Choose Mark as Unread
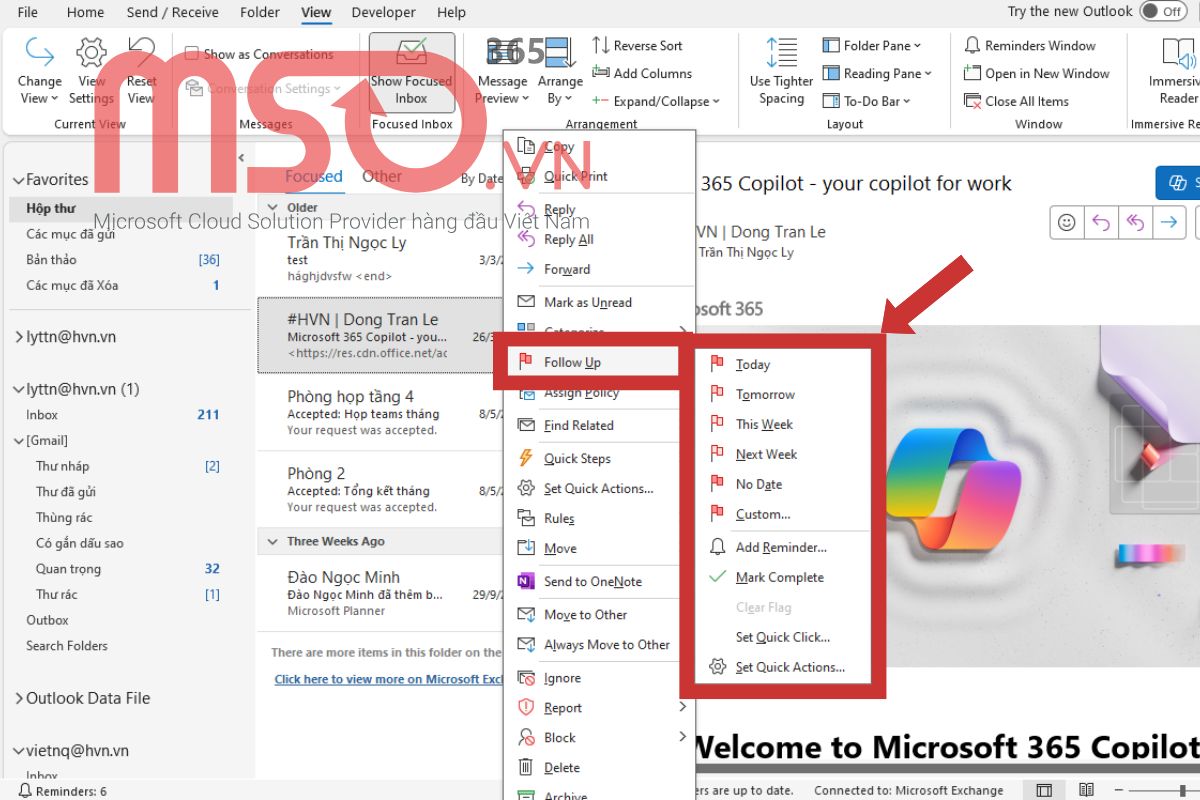The width and height of the screenshot is (1200, 800). point(600,302)
